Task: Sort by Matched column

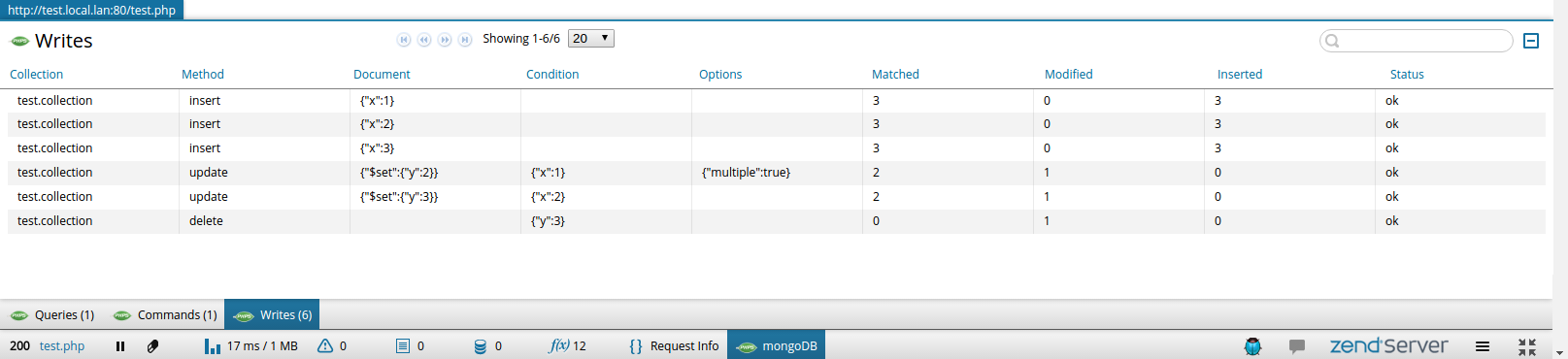Action: (895, 75)
